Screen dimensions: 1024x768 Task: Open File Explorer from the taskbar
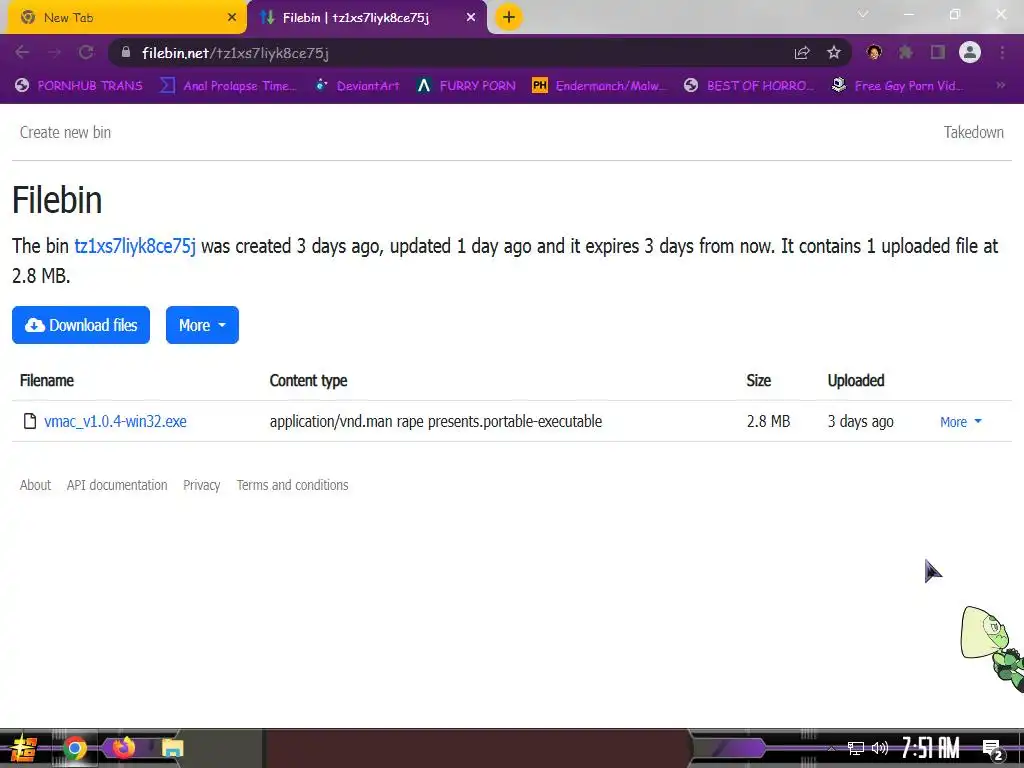coord(172,748)
